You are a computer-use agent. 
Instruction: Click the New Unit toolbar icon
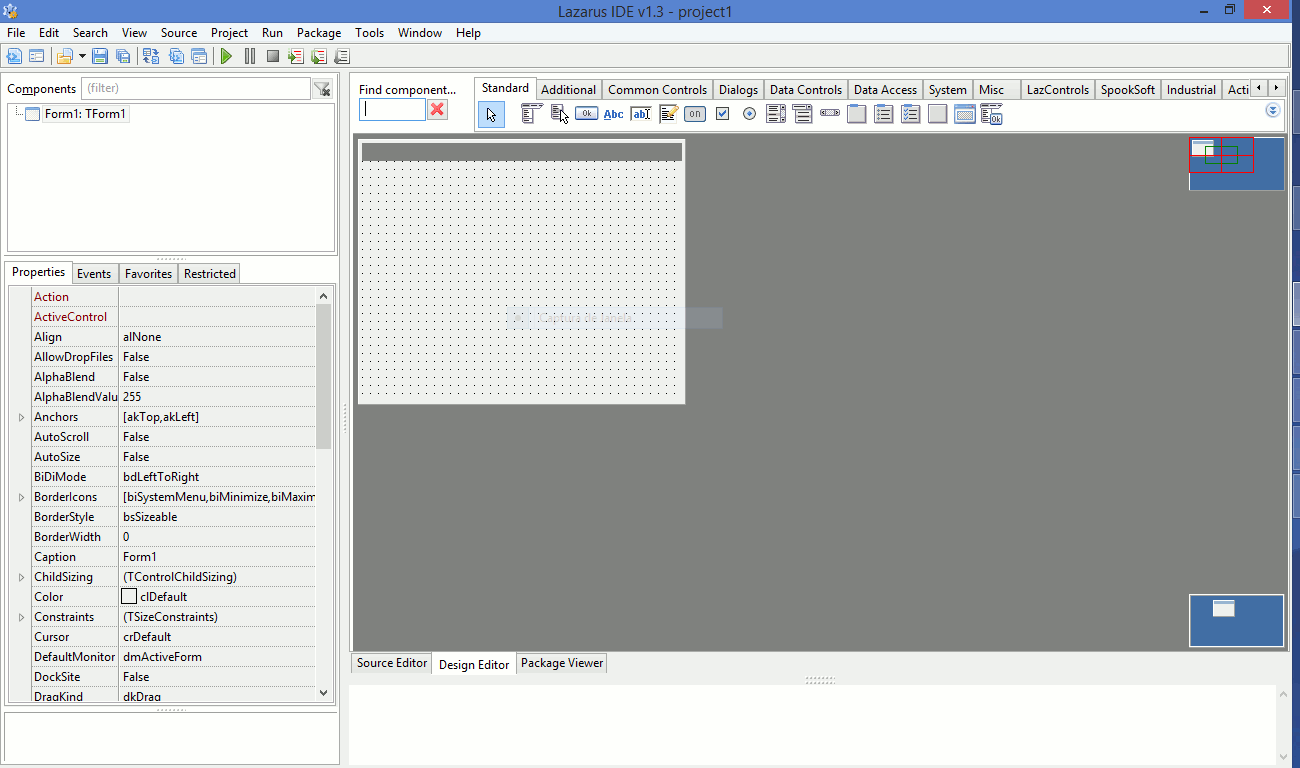coord(14,56)
